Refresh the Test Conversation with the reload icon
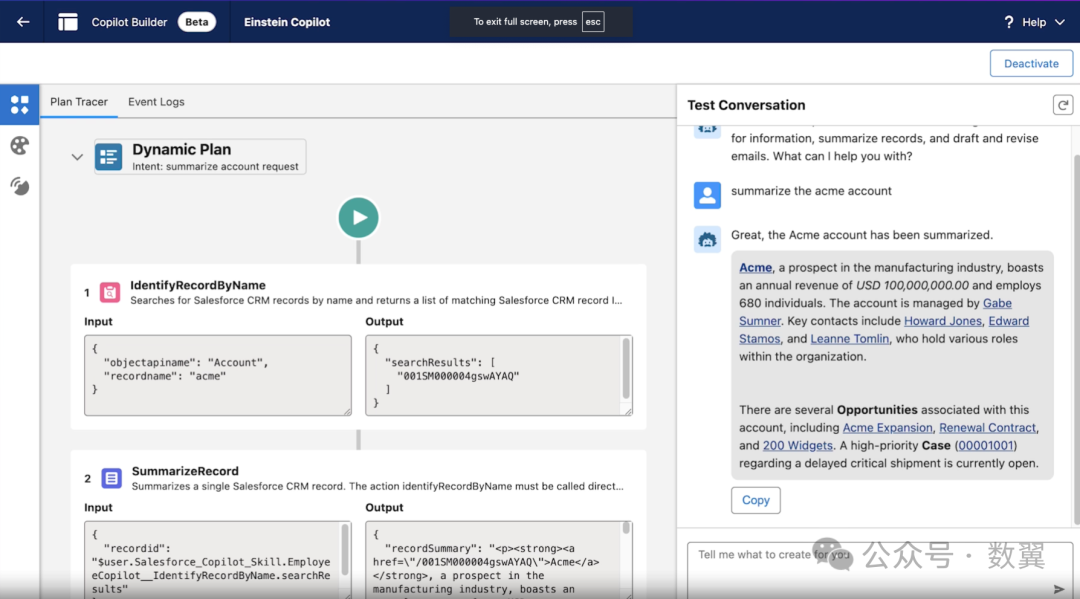Screen dimensions: 1080x599 tap(1063, 105)
